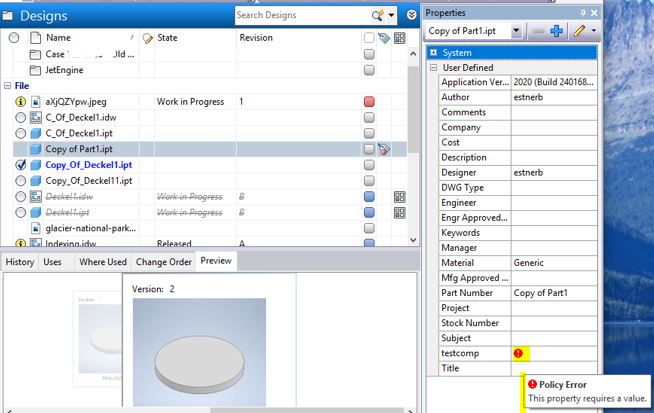Sort by Revision column header
654x413 pixels.
(256, 38)
